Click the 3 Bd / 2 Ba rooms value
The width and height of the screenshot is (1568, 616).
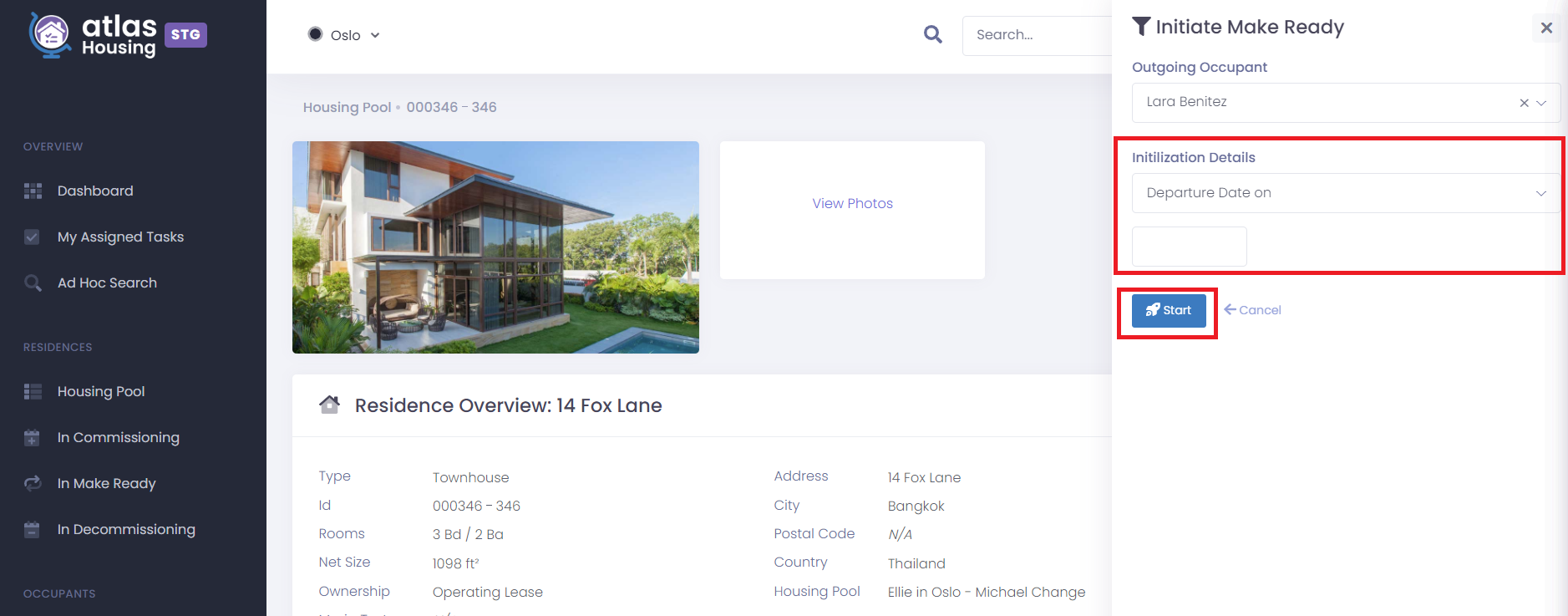pos(468,535)
